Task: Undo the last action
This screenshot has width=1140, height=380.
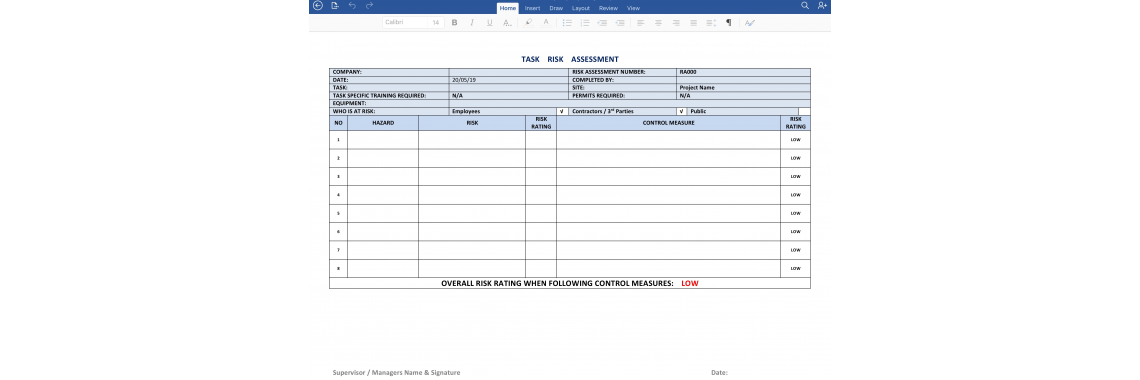Action: 353,6
